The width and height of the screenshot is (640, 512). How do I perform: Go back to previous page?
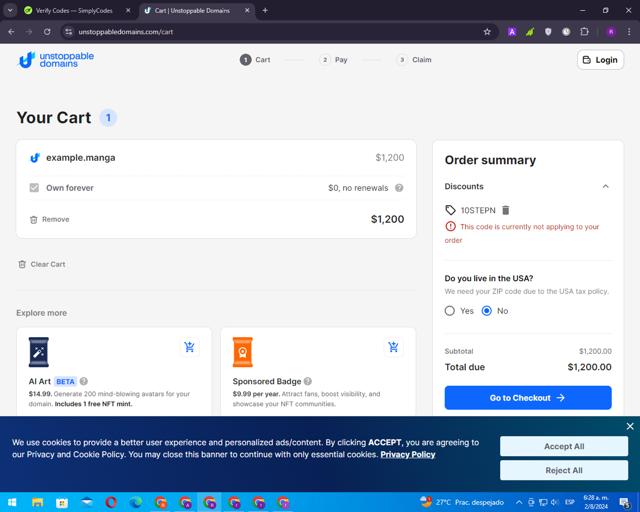click(11, 32)
